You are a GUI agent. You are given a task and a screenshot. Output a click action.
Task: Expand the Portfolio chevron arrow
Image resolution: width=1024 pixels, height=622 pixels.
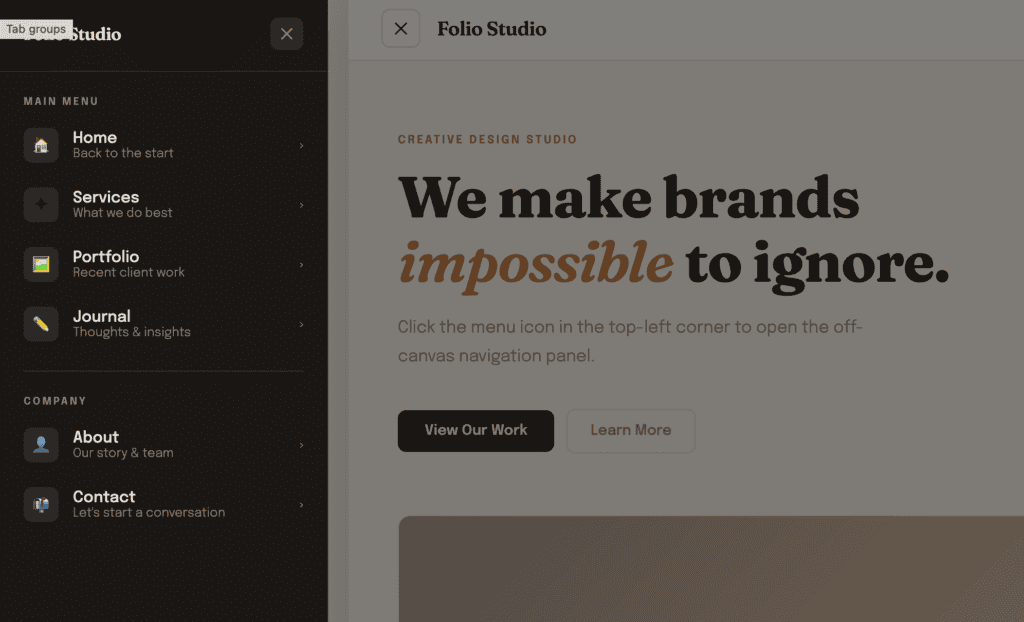[x=300, y=264]
